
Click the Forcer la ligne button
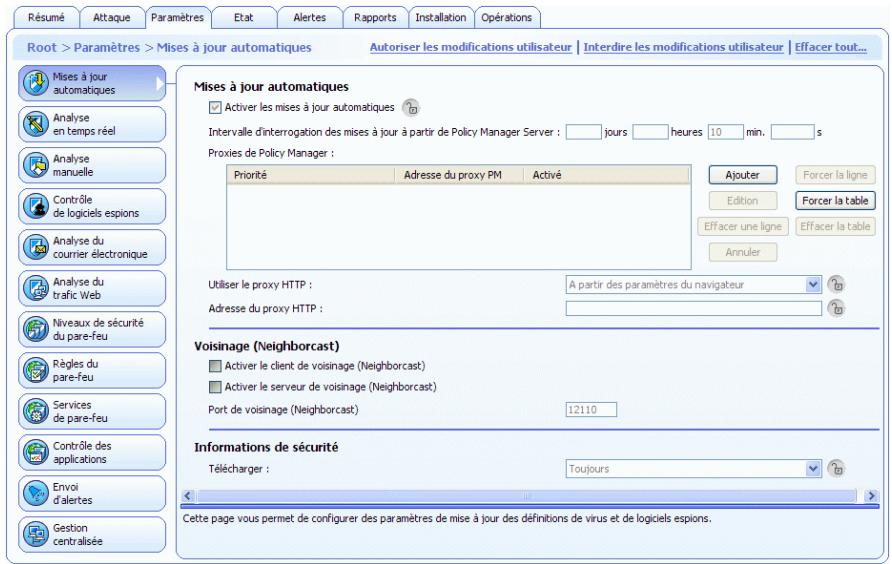(x=835, y=175)
